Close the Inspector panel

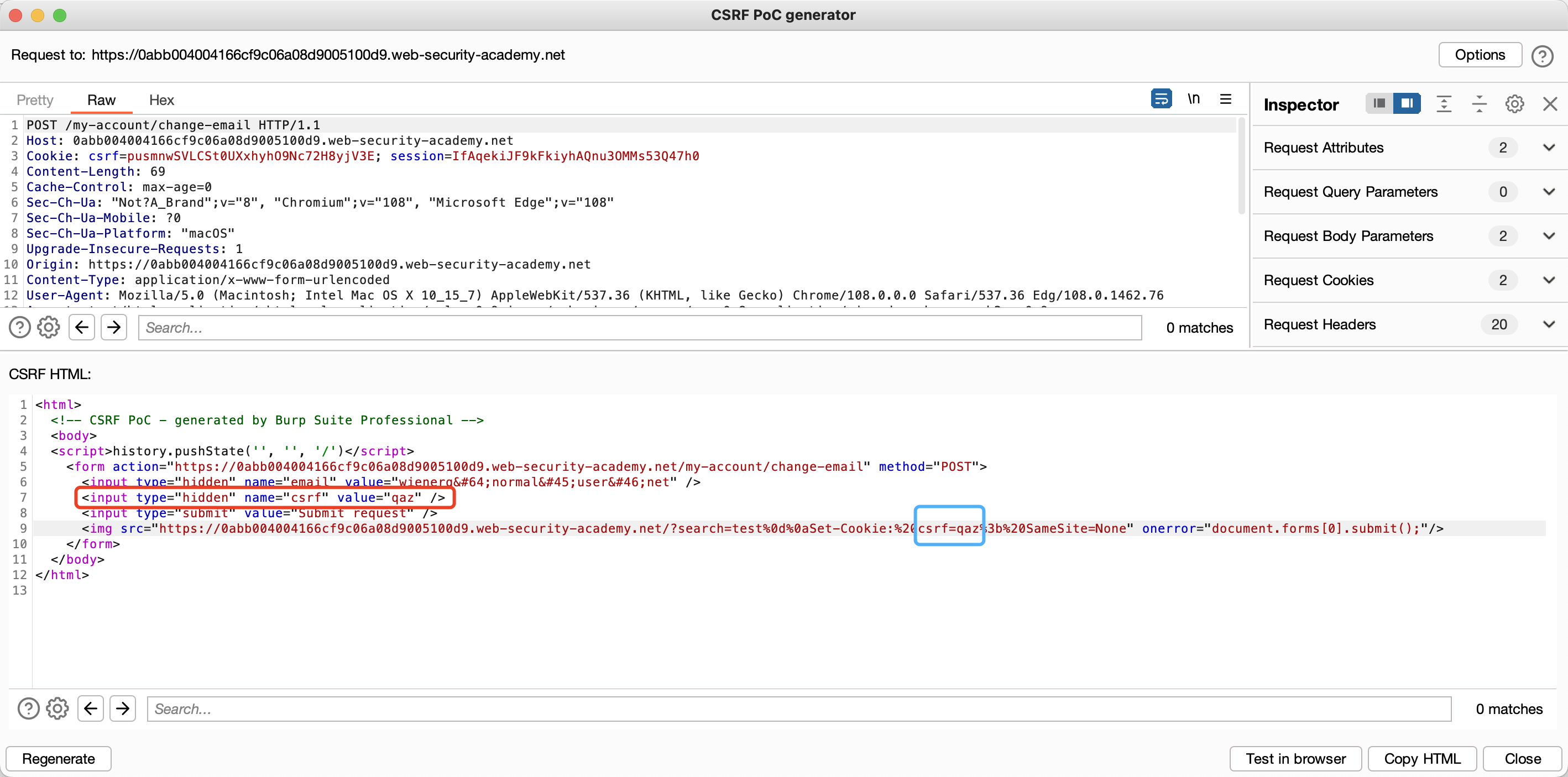1549,104
